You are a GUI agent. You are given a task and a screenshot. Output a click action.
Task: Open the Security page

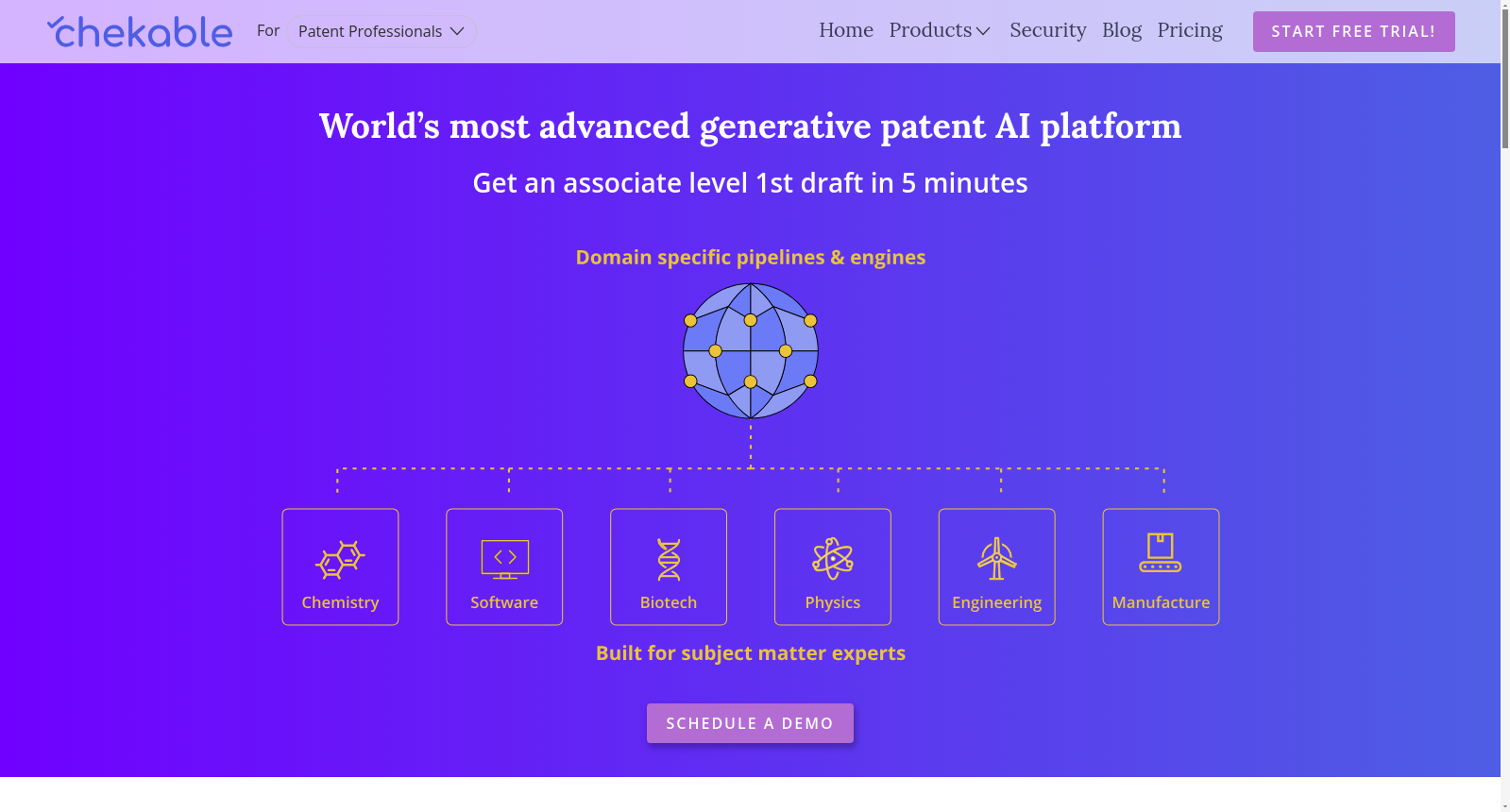1048,30
